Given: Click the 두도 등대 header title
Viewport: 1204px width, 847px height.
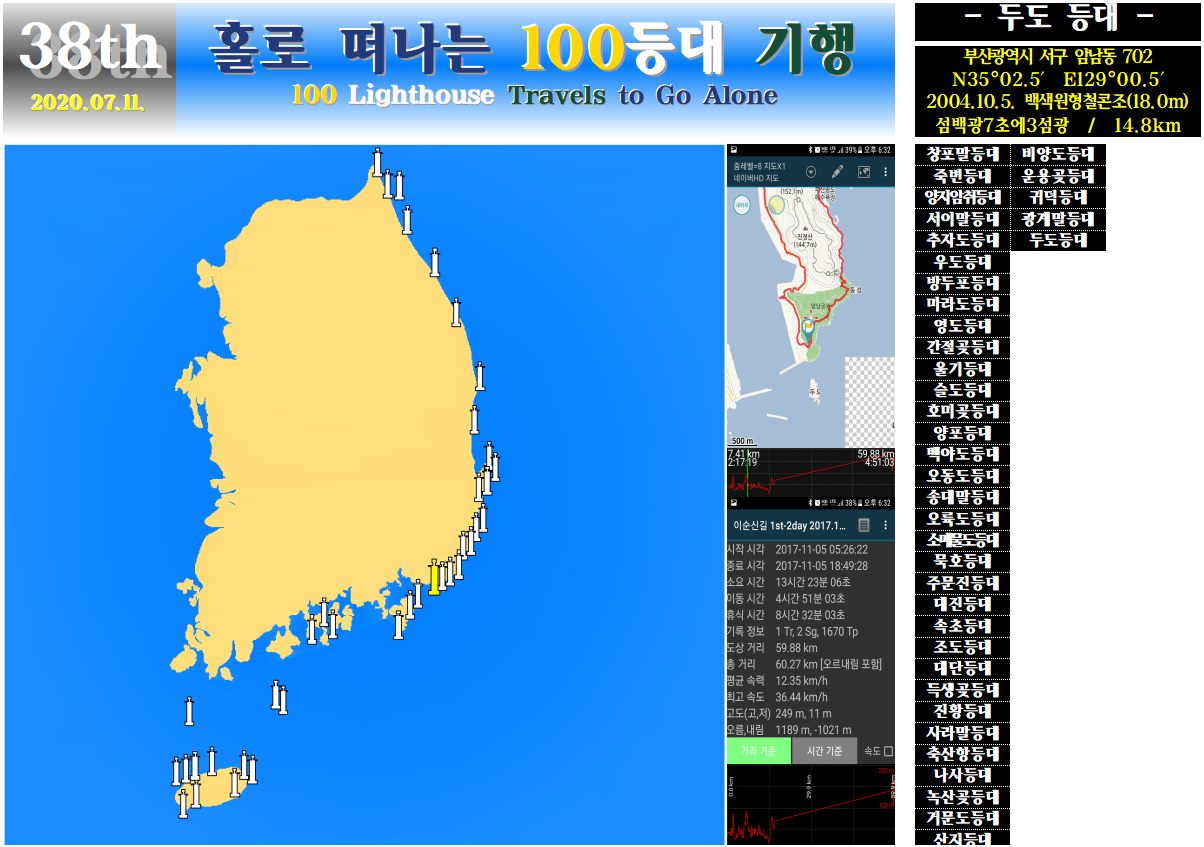Looking at the screenshot, I should 1059,18.
